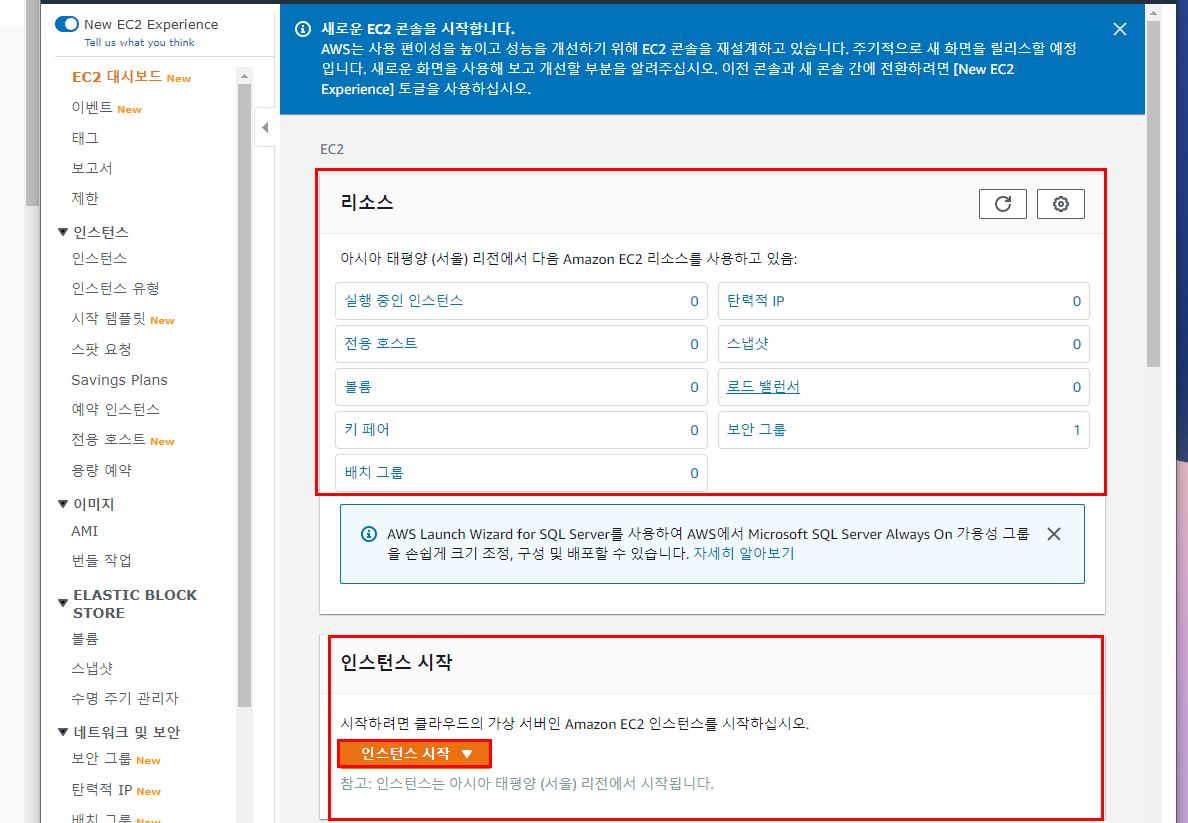Click the info icon in the blue banner
The width and height of the screenshot is (1188, 823).
(x=302, y=29)
